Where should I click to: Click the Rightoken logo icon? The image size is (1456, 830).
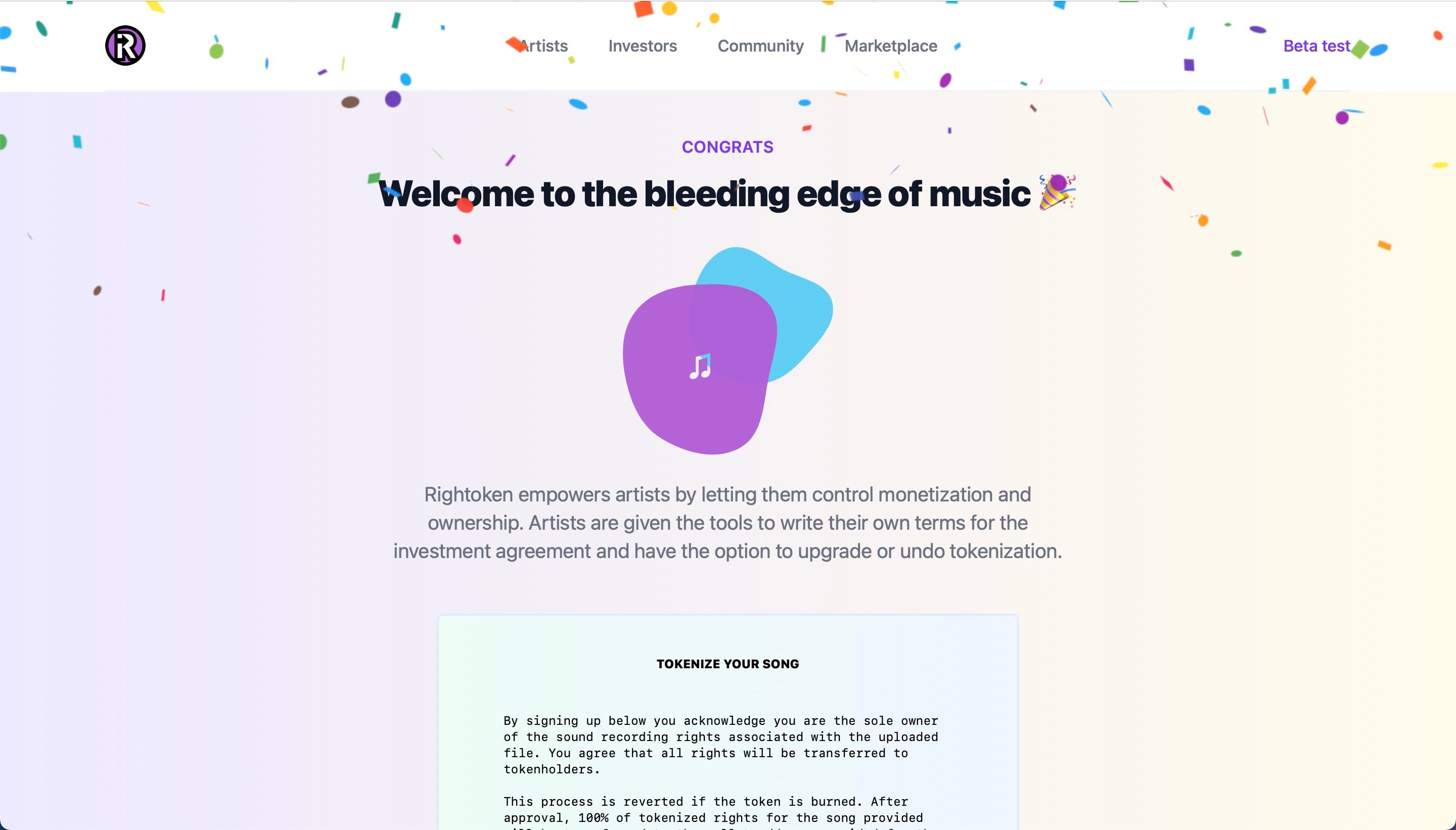[x=124, y=45]
